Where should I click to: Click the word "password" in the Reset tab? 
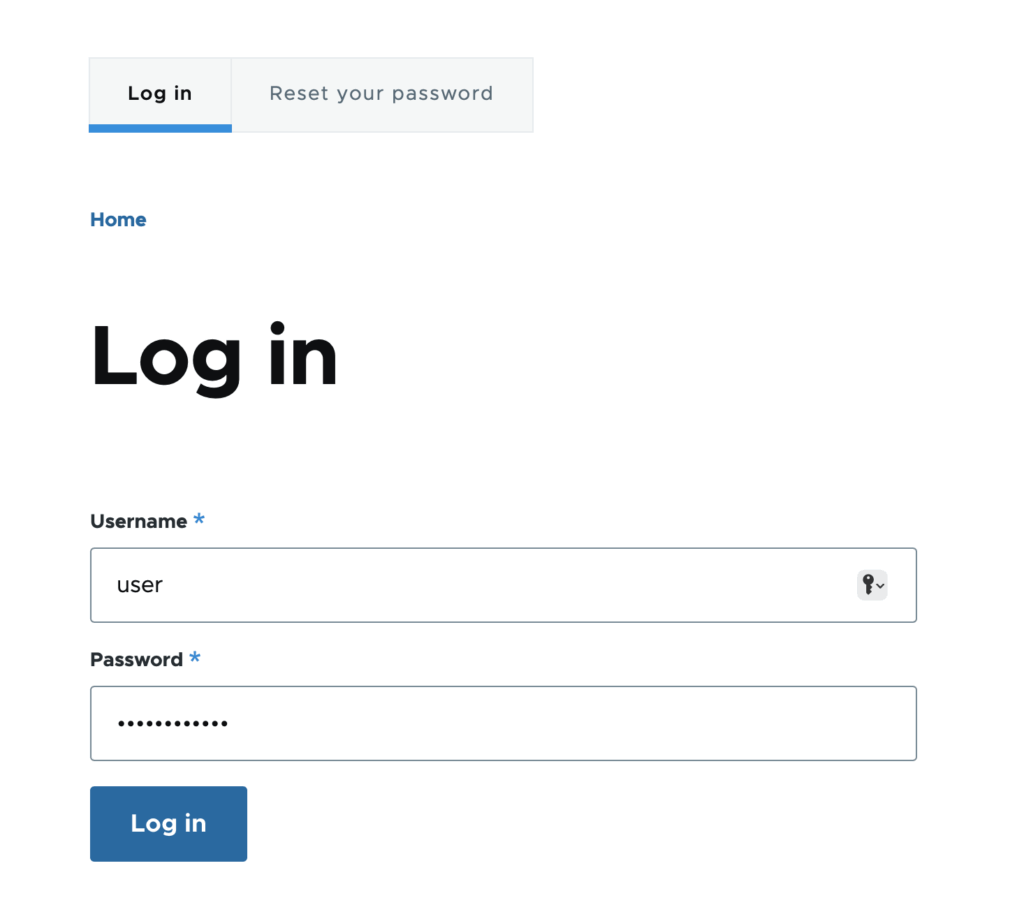[x=442, y=94]
